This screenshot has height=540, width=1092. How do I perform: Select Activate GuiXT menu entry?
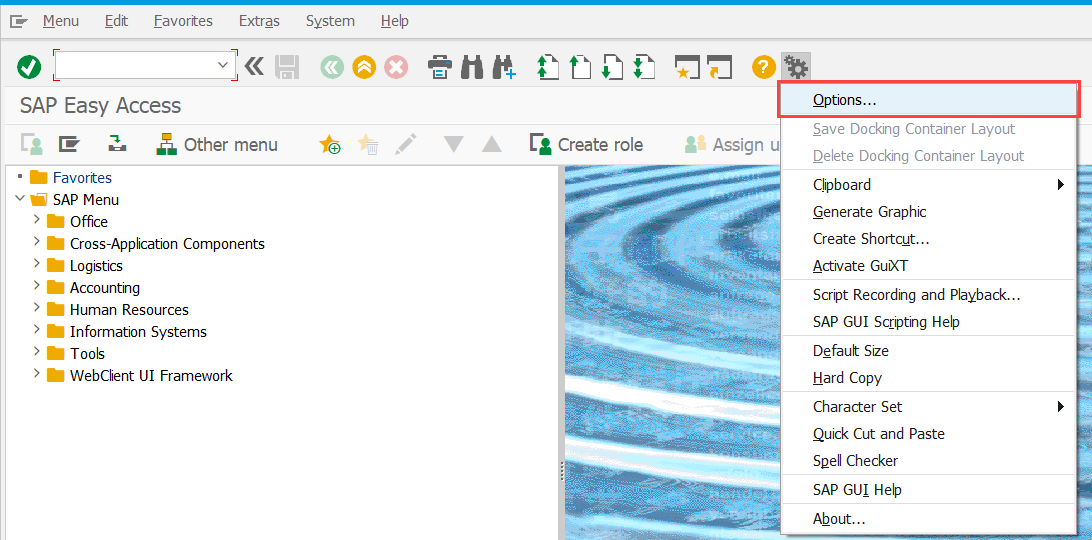pos(930,266)
